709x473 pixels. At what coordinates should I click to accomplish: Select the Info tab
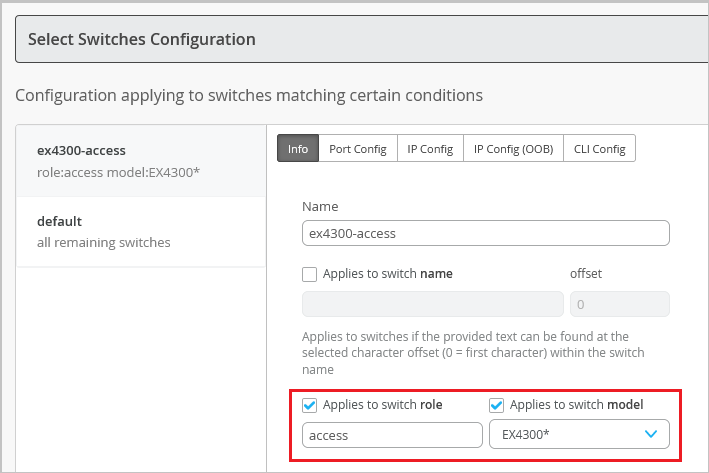point(298,149)
